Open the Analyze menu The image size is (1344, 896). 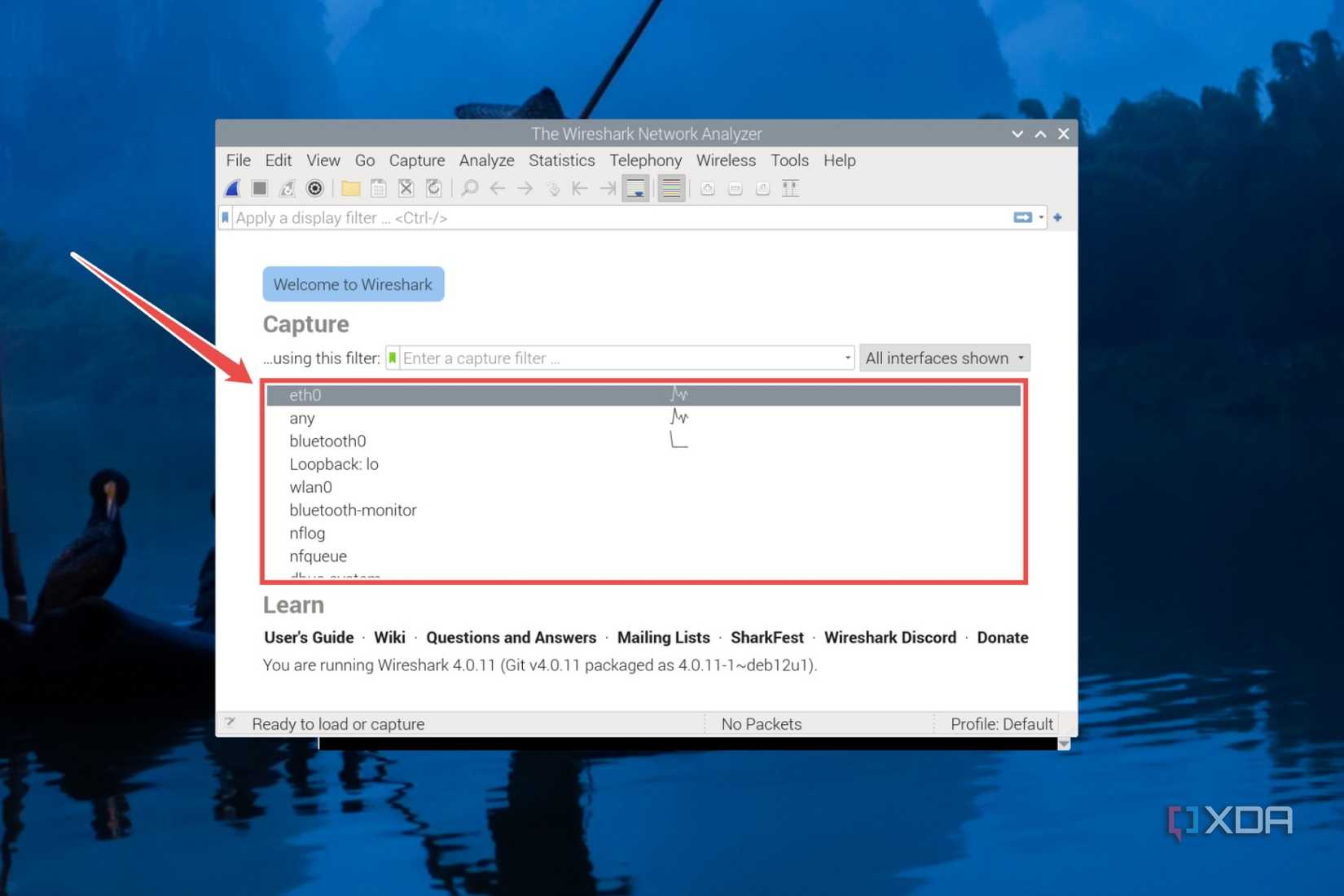487,160
